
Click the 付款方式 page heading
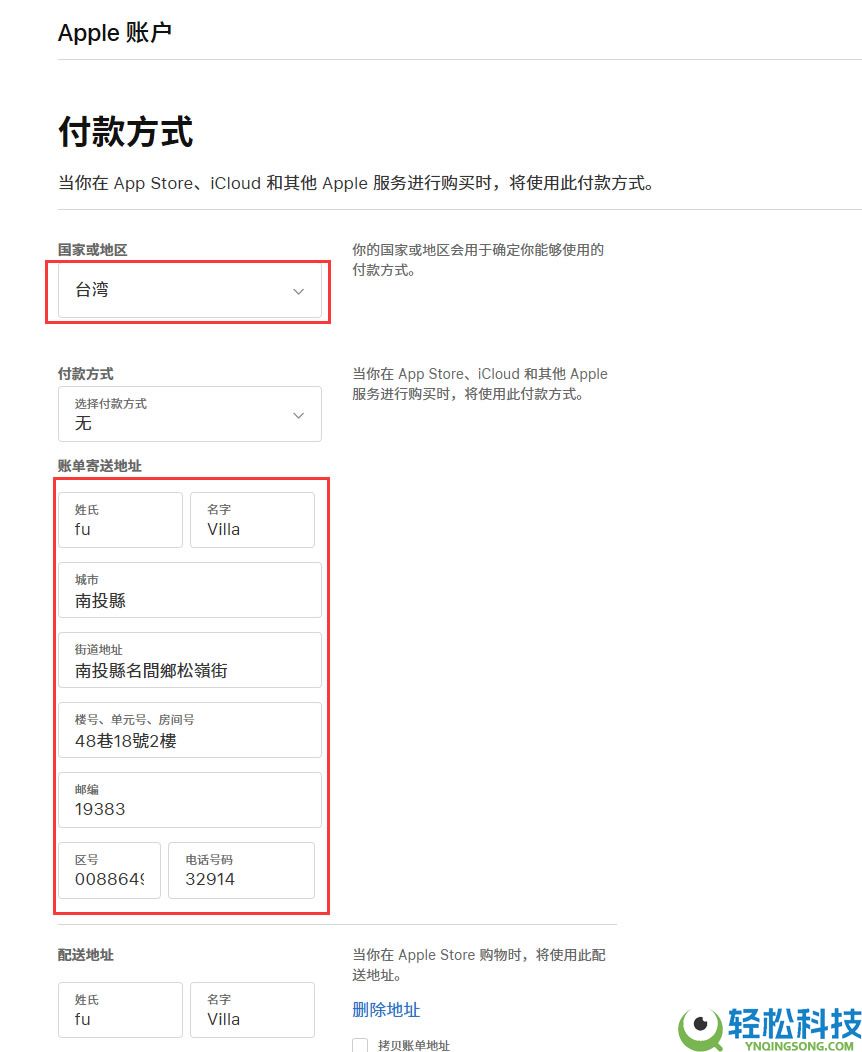126,130
